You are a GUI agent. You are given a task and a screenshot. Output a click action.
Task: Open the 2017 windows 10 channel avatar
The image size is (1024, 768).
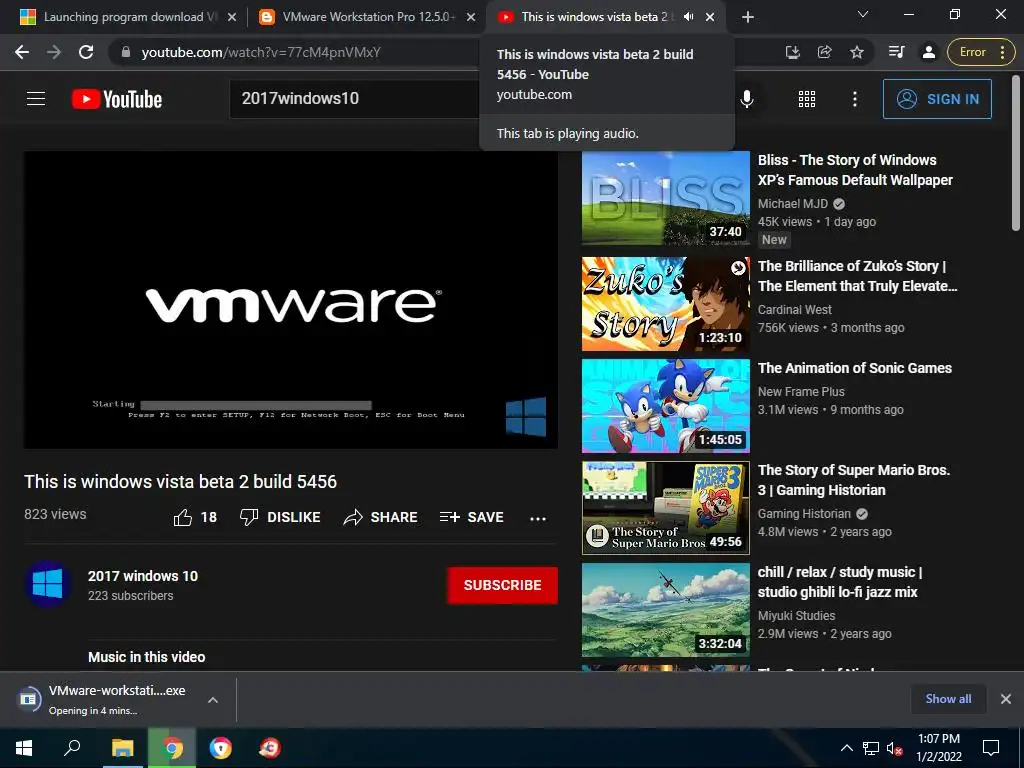[x=48, y=584]
